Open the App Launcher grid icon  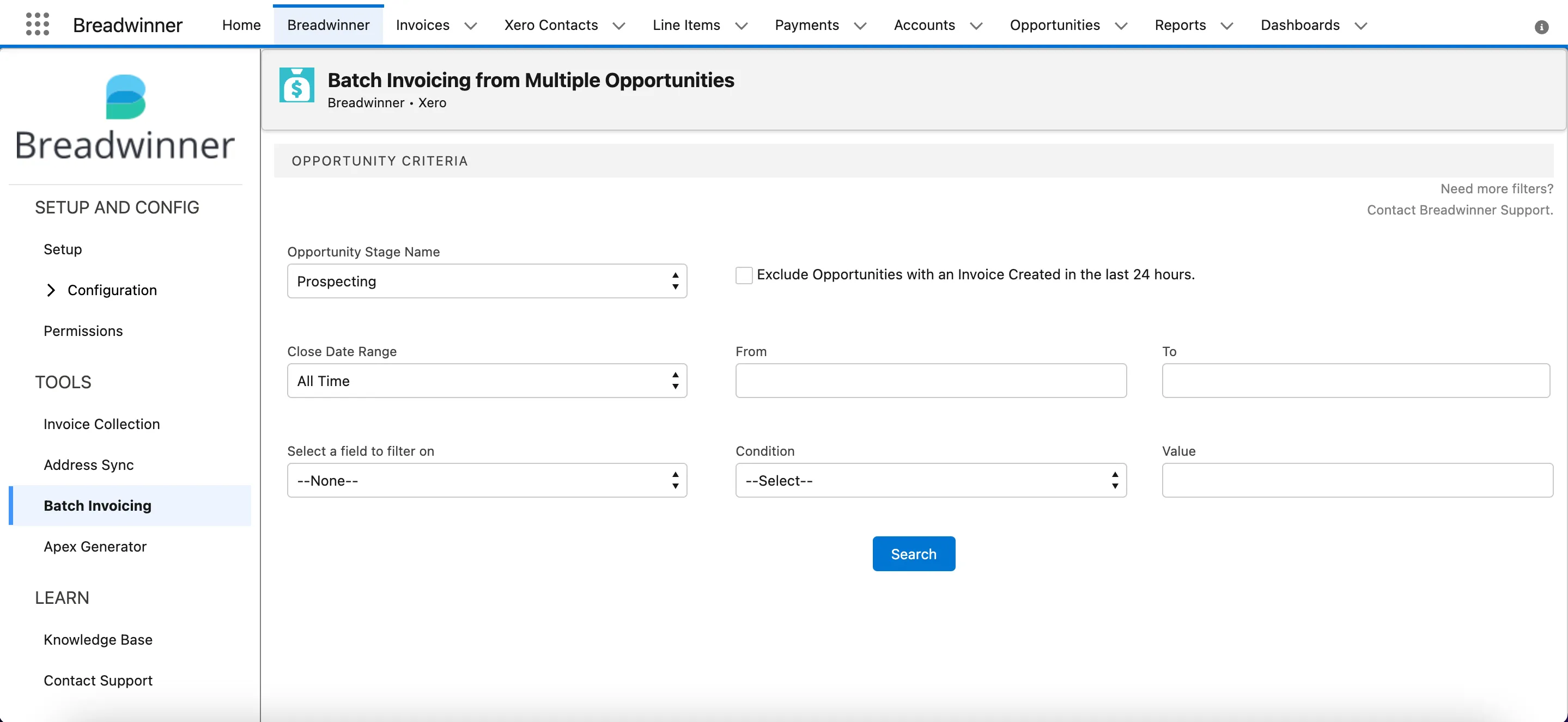point(38,25)
